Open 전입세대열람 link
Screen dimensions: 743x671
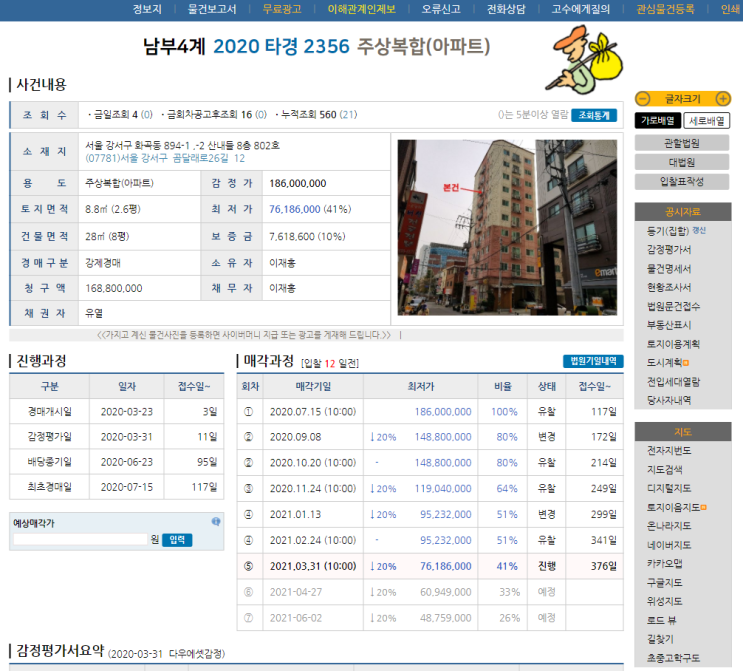click(673, 381)
